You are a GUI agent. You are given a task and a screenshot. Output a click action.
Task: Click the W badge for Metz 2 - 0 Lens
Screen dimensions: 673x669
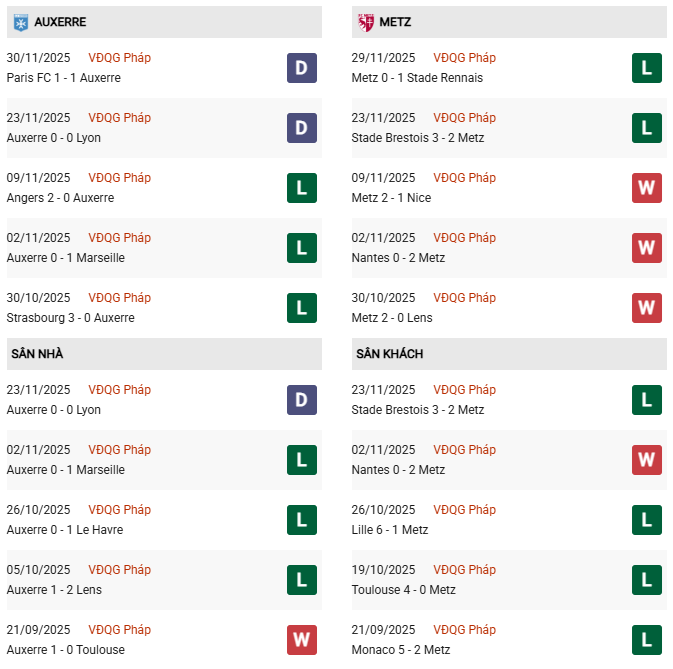646,308
